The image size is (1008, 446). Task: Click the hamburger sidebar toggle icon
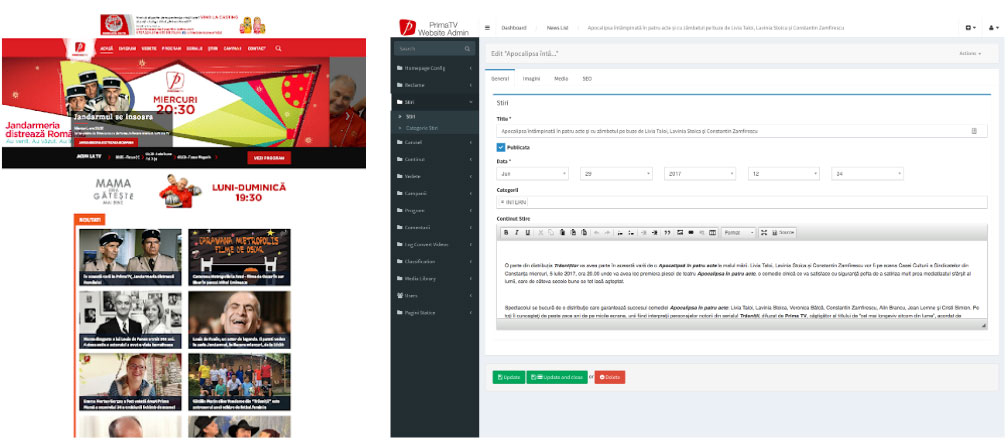coord(487,28)
